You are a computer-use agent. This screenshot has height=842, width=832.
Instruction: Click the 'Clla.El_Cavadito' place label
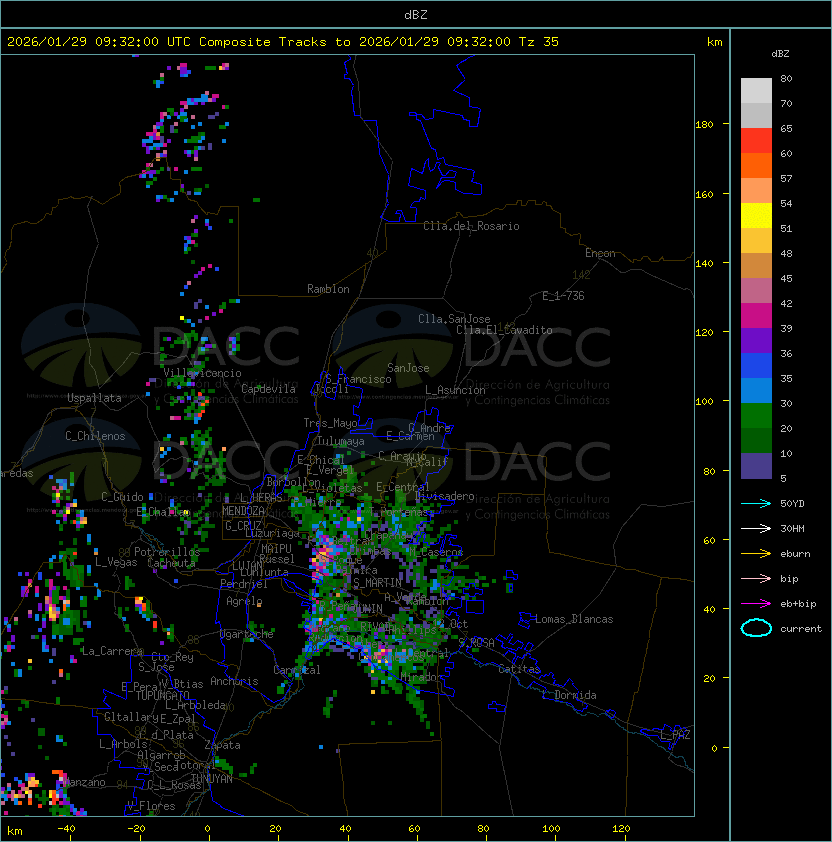[504, 330]
